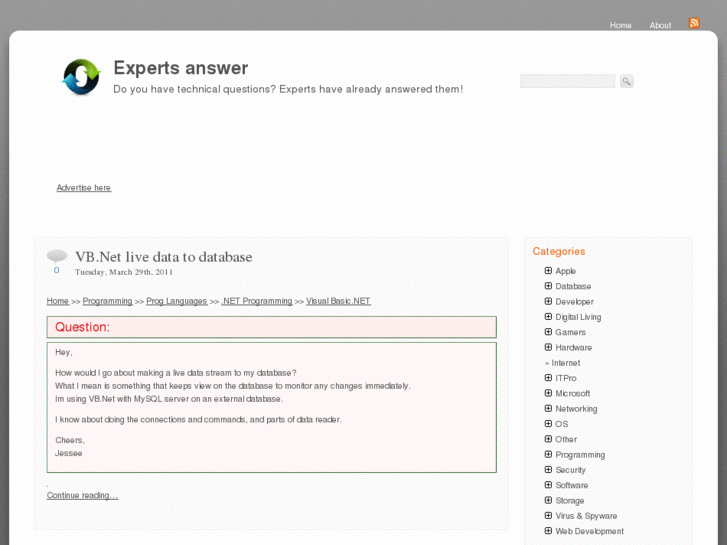The image size is (727, 545).
Task: Click the Experts answer site logo
Action: tap(81, 77)
